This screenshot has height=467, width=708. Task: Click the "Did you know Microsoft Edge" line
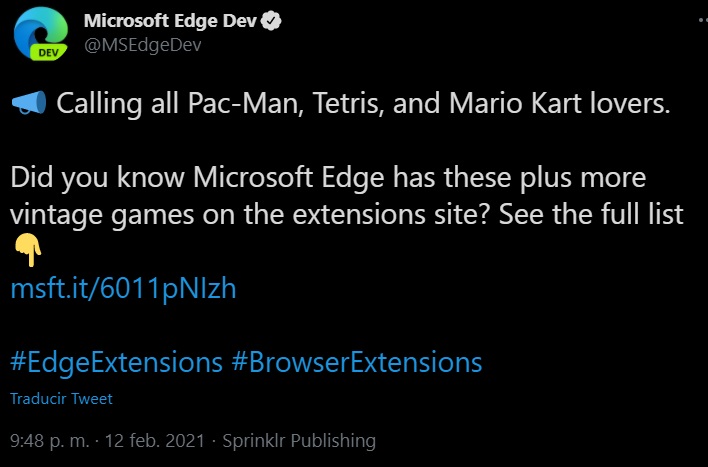point(197,177)
